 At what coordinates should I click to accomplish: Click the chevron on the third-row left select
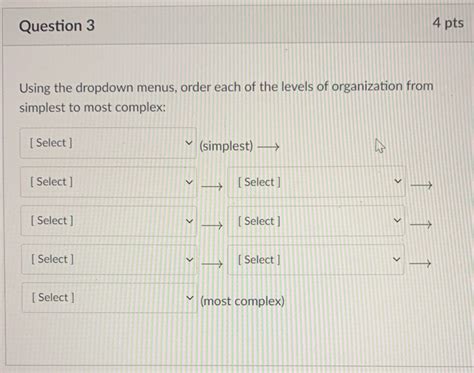pos(189,221)
